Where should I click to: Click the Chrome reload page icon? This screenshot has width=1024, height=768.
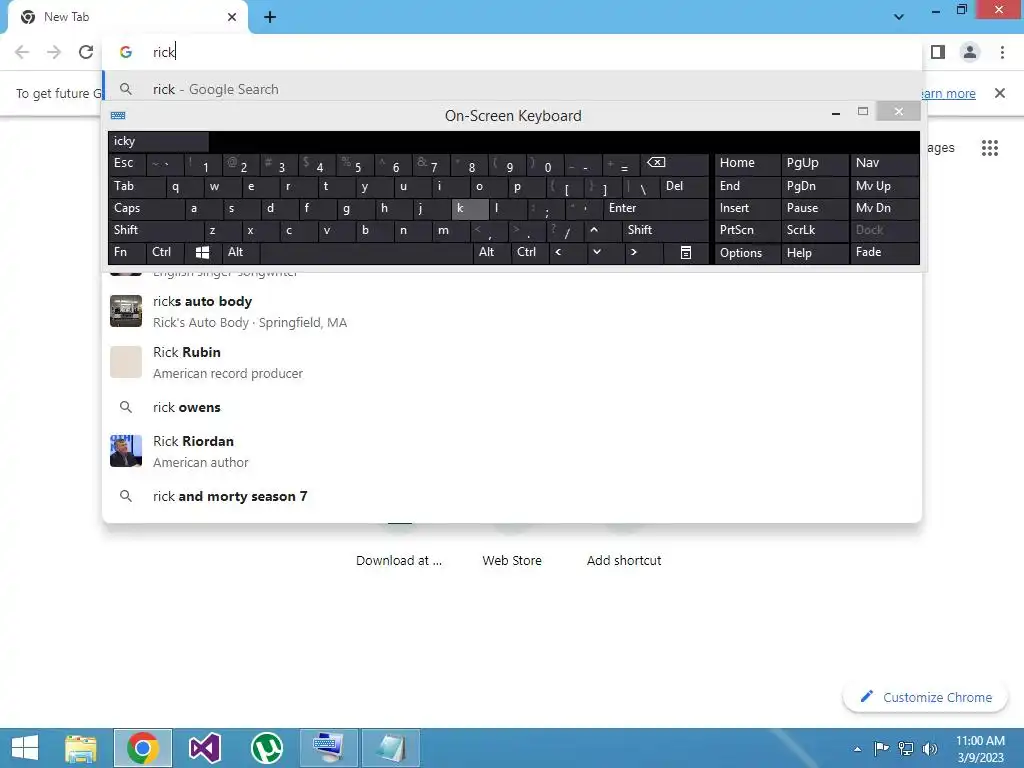coord(86,52)
